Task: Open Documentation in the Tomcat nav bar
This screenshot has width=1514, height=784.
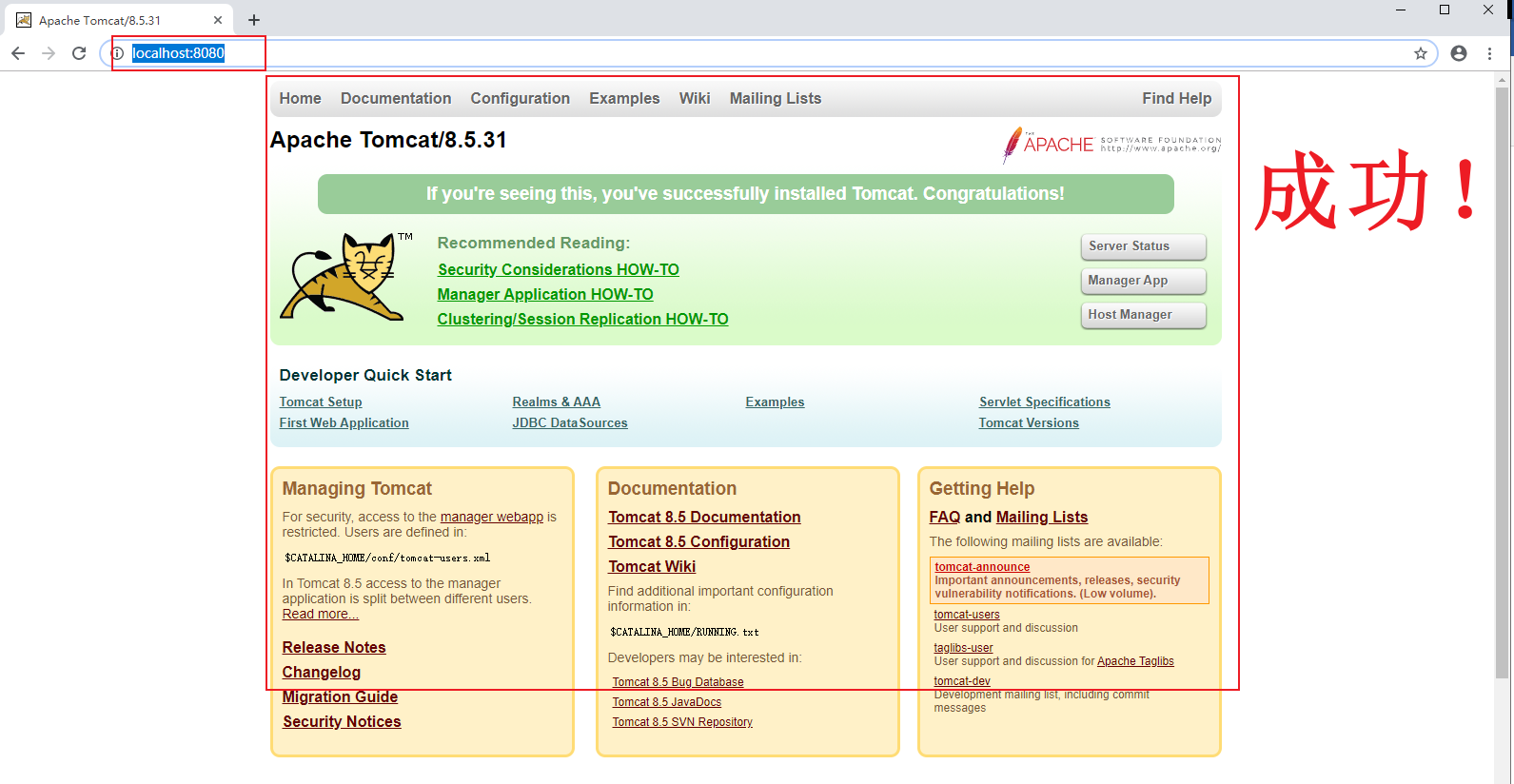Action: click(396, 98)
